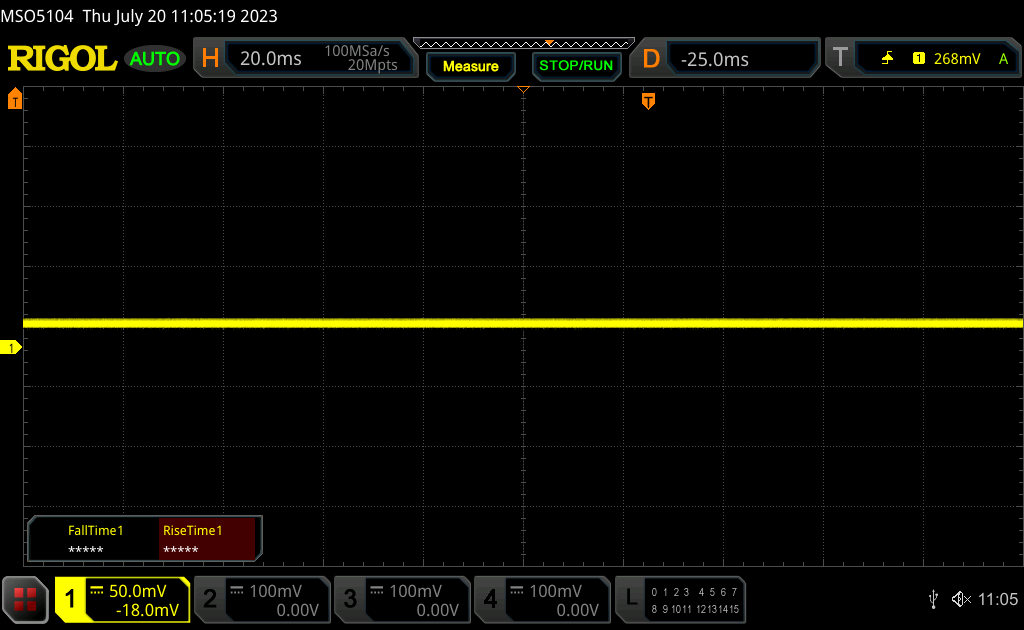Select the 20.0ms horizontal timebase value
This screenshot has height=630, width=1024.
pos(270,59)
